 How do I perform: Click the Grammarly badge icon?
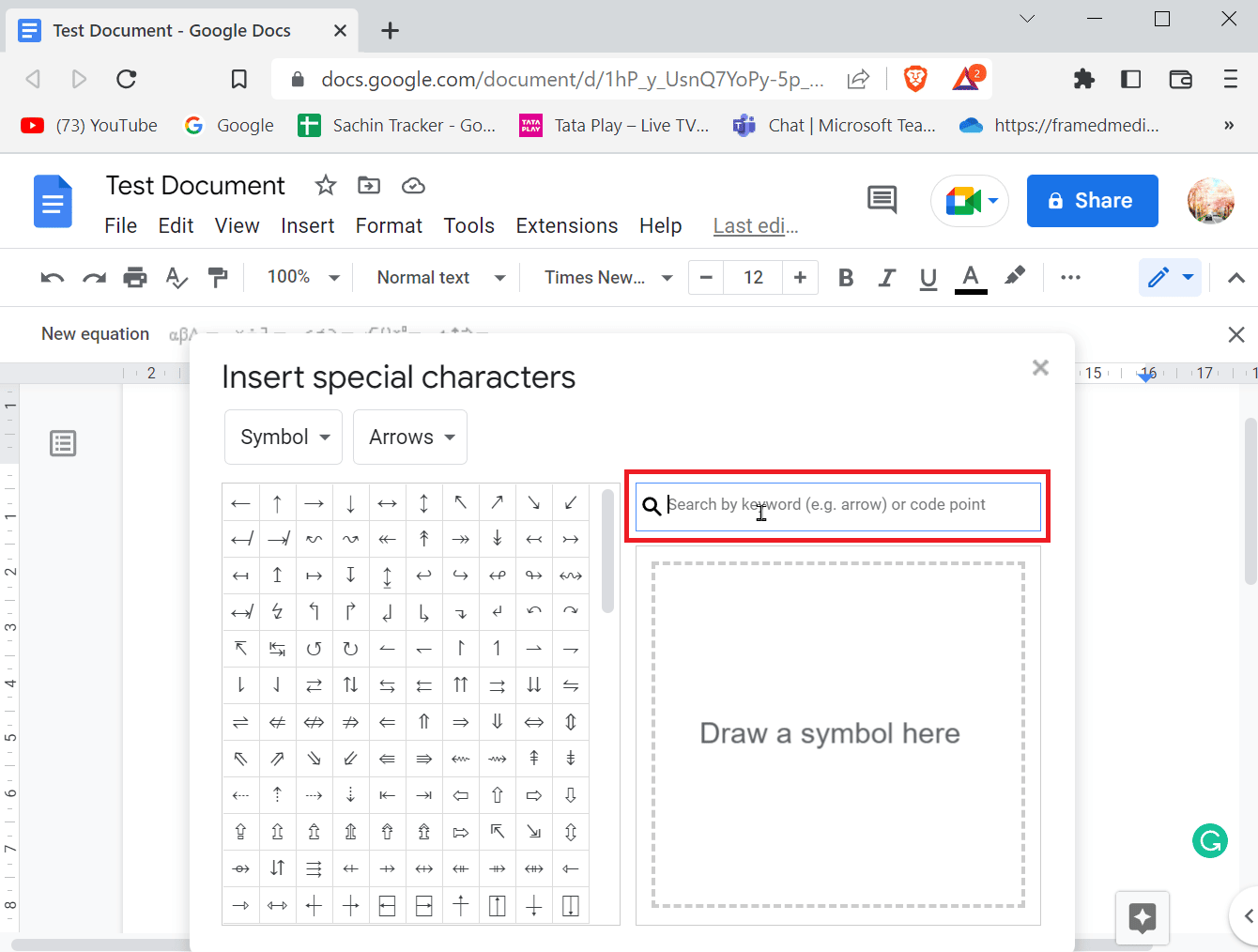click(1210, 840)
